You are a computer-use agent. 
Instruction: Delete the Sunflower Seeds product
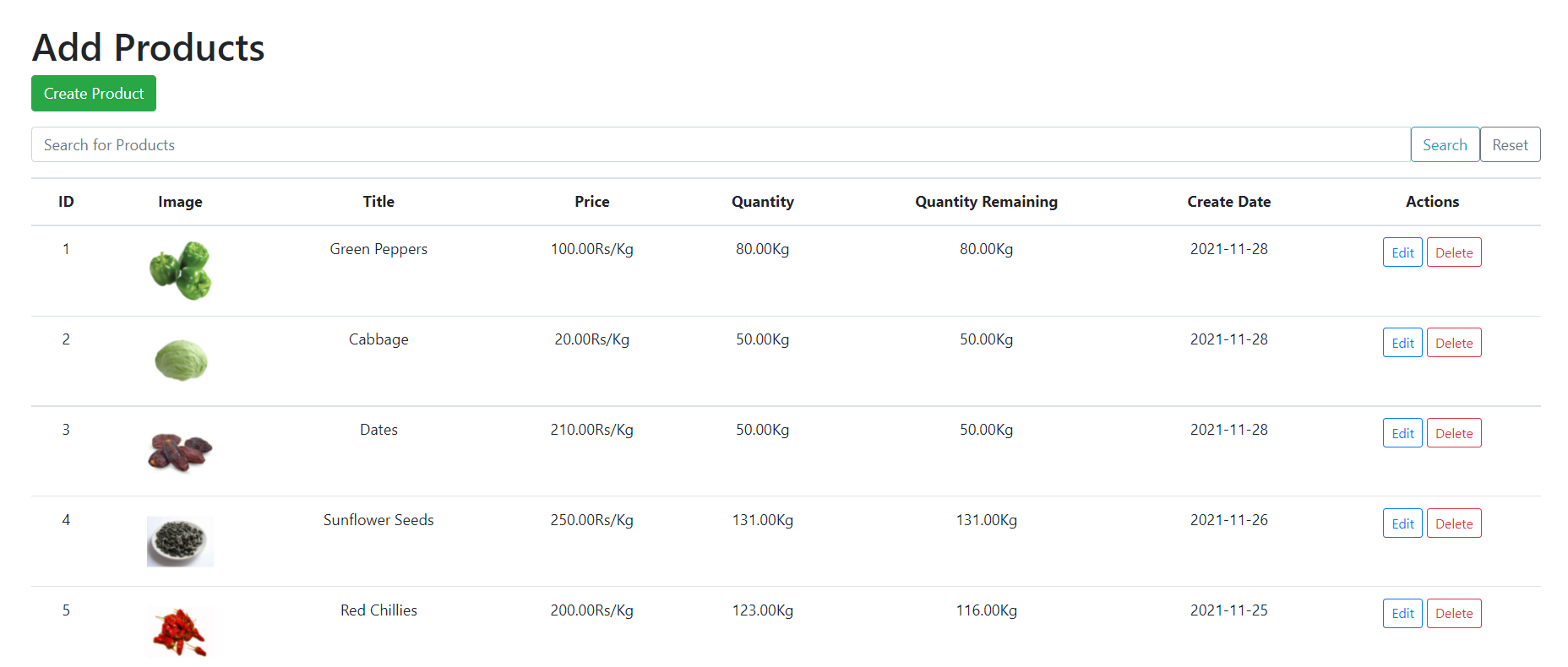click(1454, 523)
